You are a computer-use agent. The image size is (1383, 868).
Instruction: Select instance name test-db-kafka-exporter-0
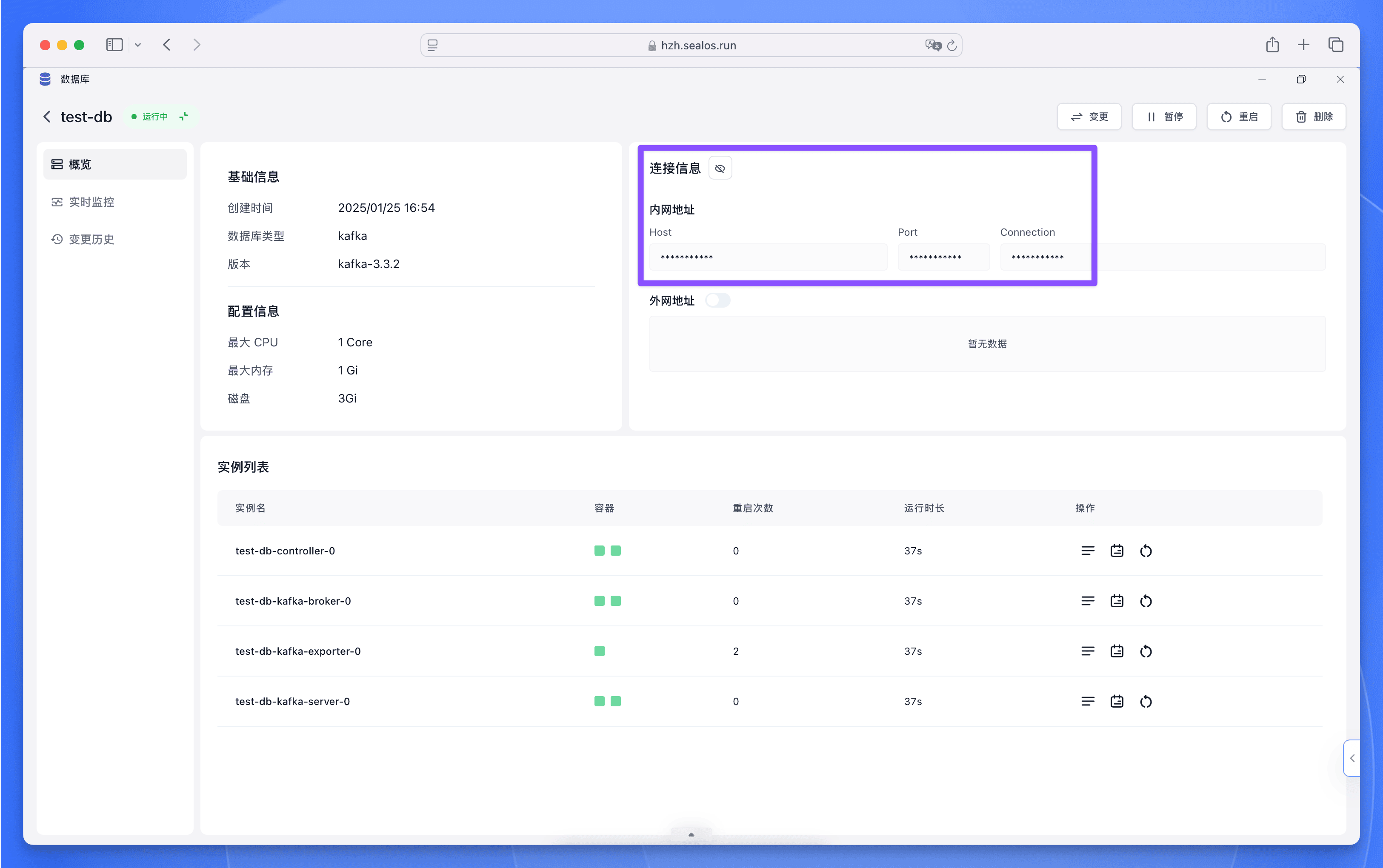[x=298, y=651]
